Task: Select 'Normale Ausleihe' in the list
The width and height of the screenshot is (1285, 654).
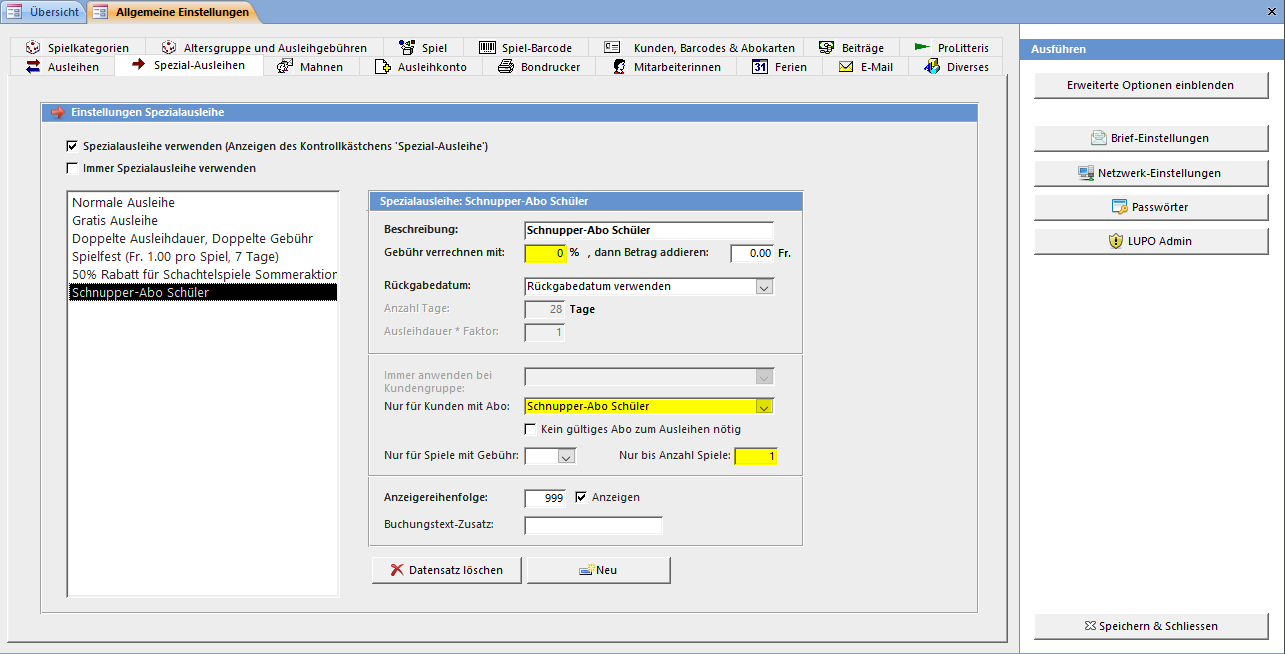Action: click(x=203, y=203)
